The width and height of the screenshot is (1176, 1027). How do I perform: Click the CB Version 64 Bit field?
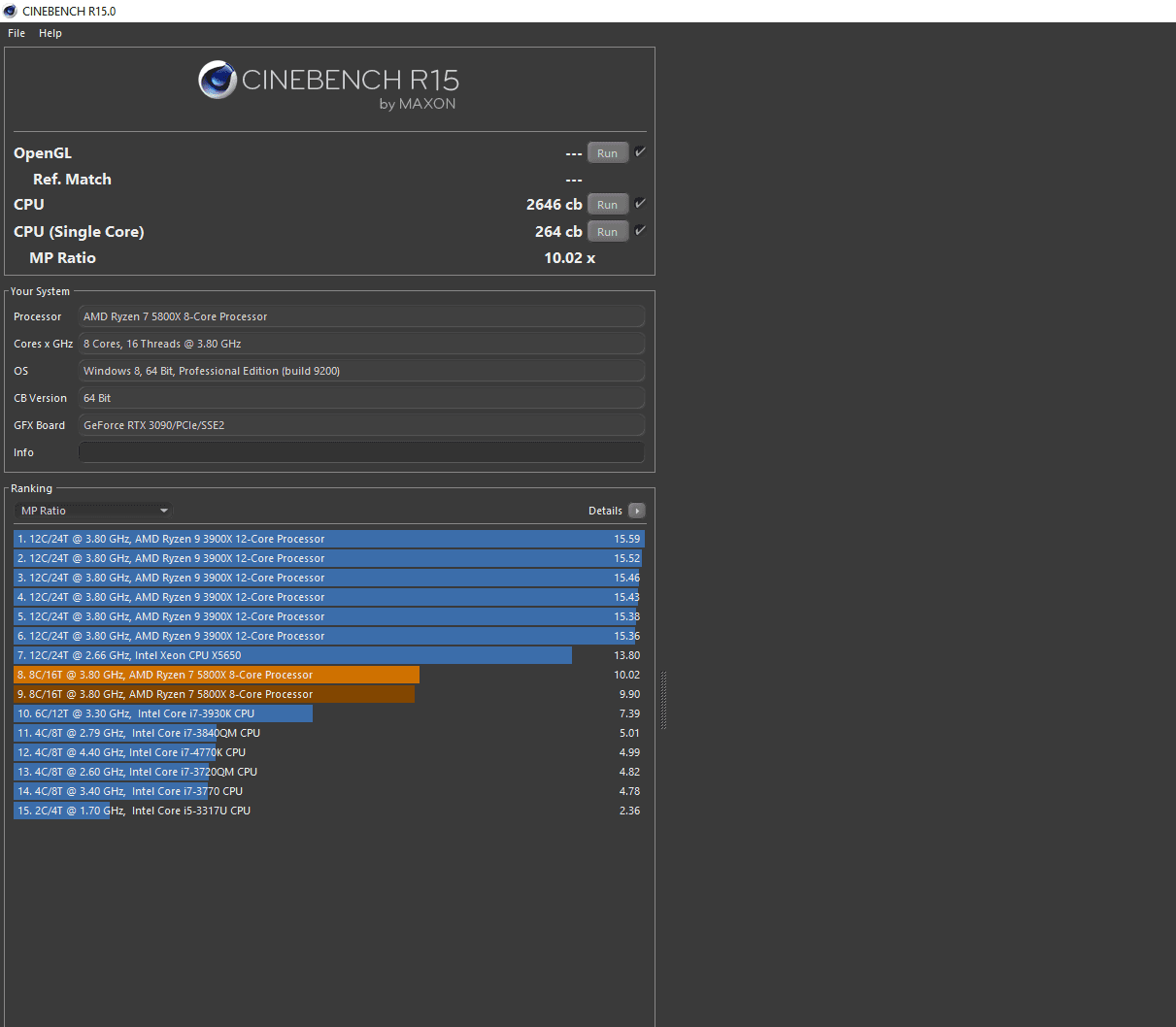click(361, 398)
